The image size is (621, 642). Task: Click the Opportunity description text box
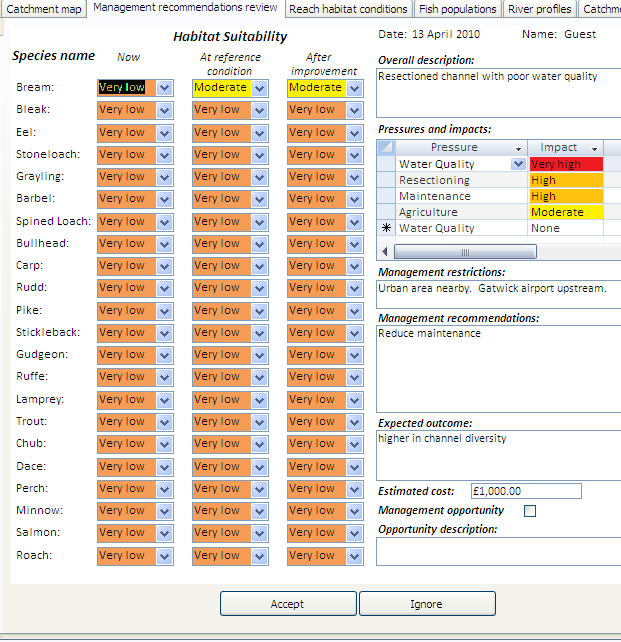(499, 552)
